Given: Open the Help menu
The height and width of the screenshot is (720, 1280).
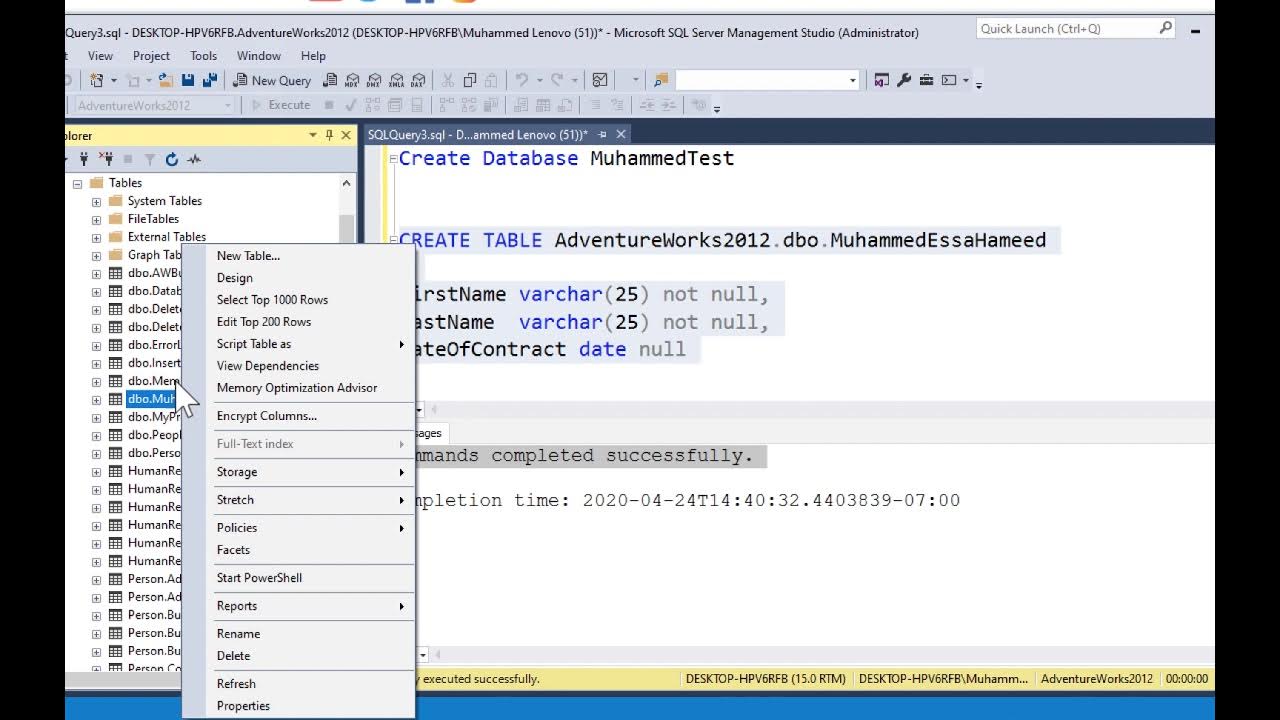Looking at the screenshot, I should point(313,56).
